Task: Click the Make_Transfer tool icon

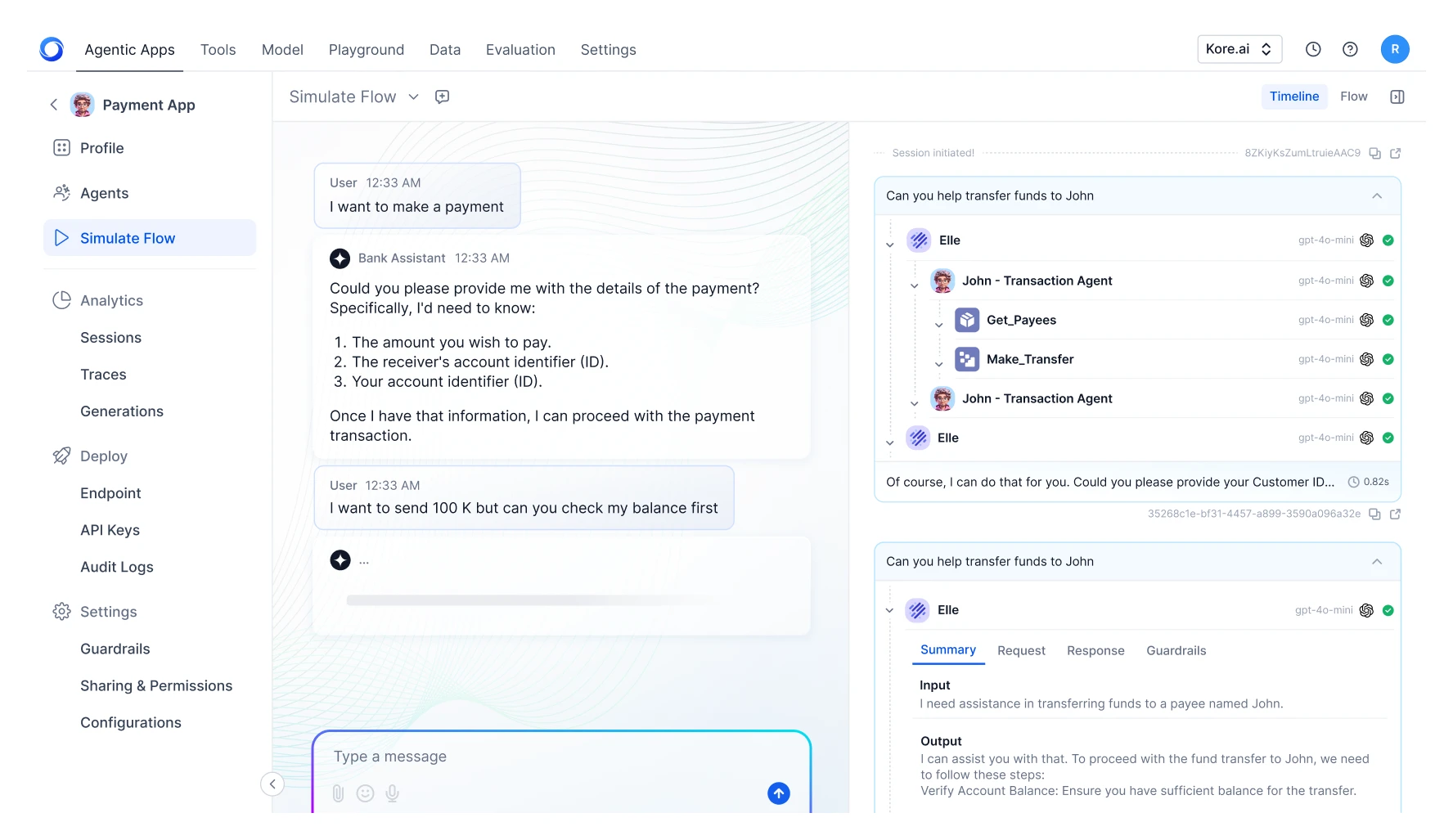Action: point(968,359)
